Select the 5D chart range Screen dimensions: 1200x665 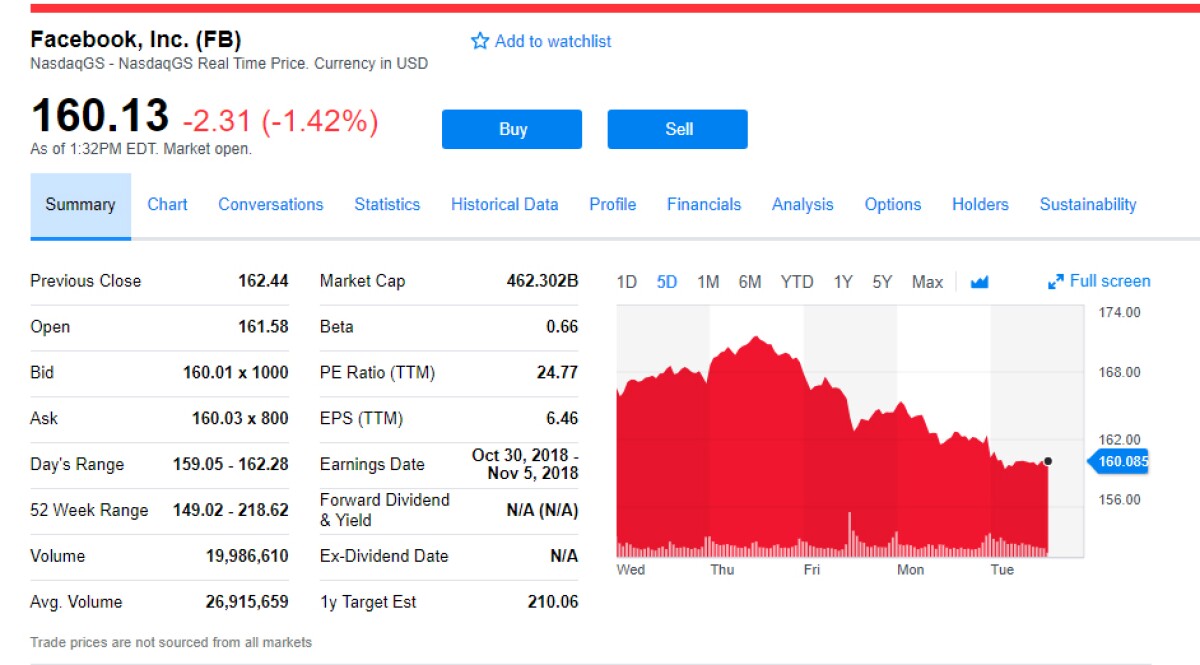[667, 282]
